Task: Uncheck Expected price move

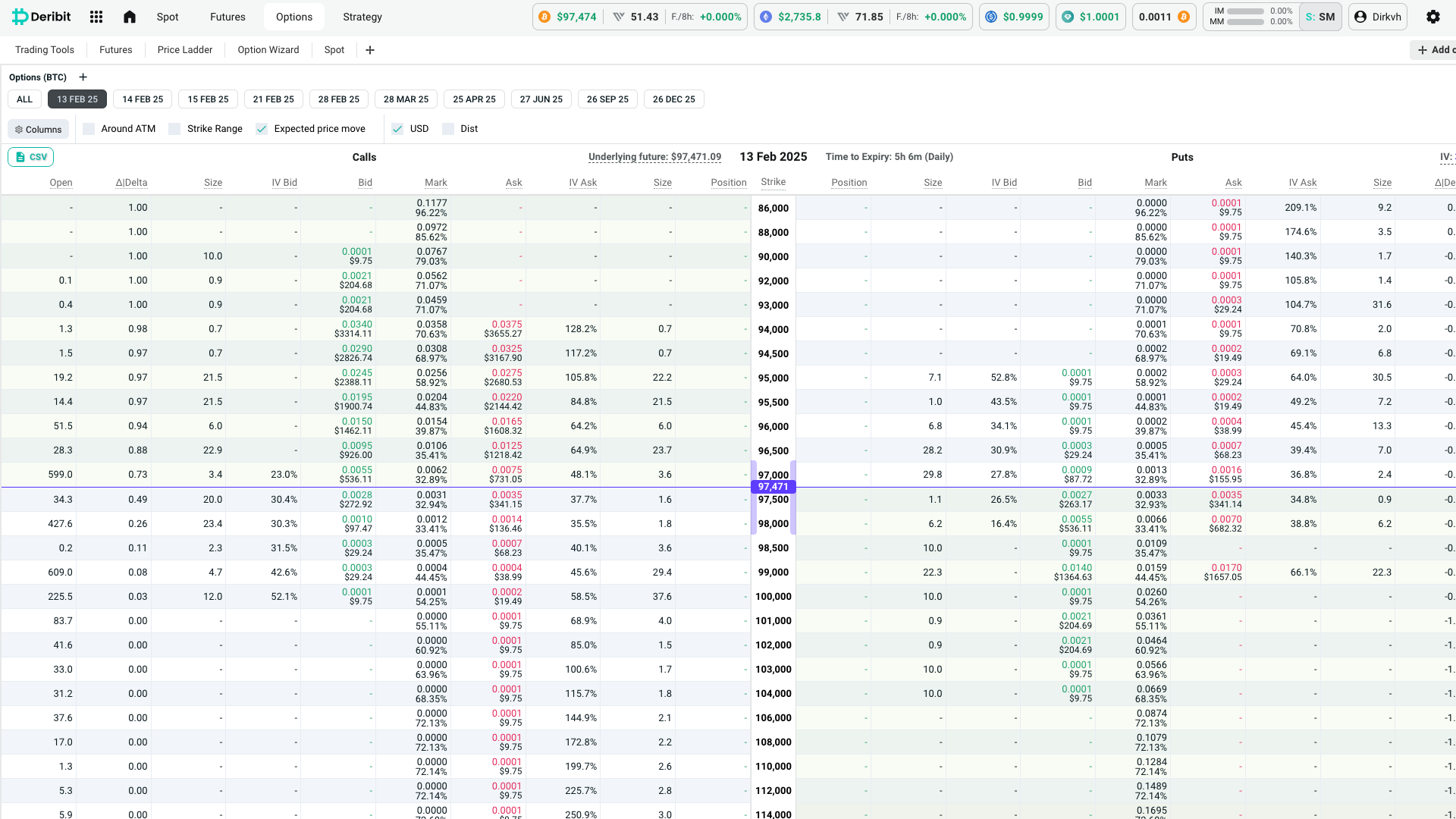Action: pyautogui.click(x=262, y=129)
